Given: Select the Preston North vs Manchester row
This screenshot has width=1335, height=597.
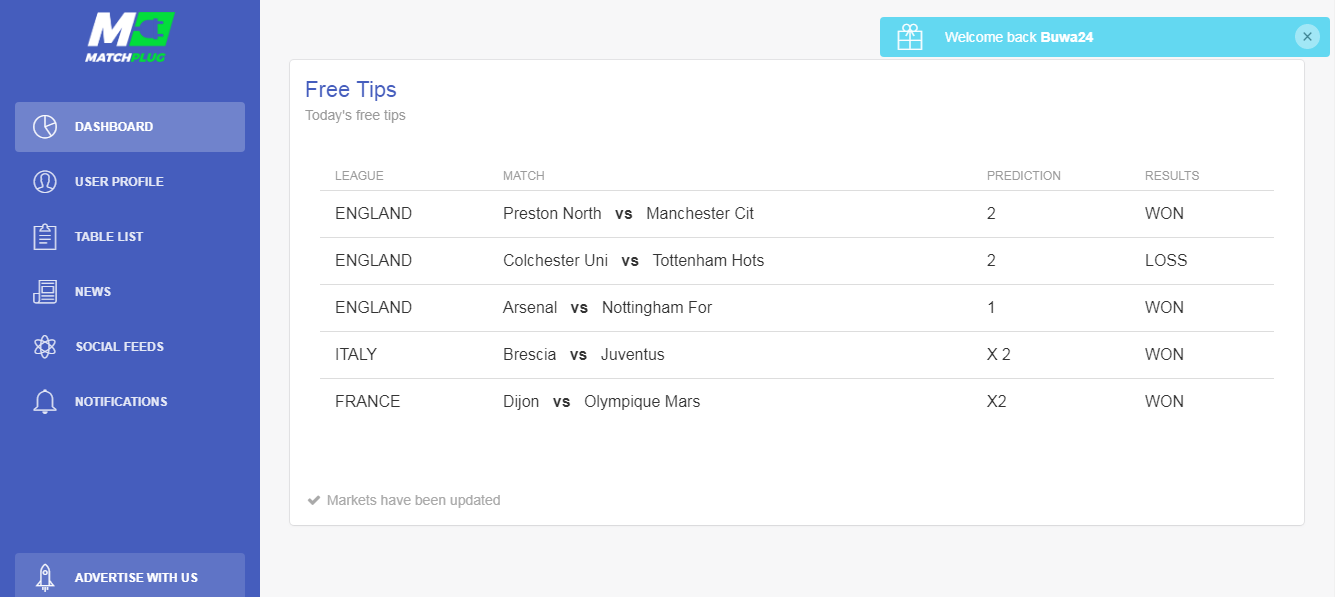Looking at the screenshot, I should coord(797,214).
